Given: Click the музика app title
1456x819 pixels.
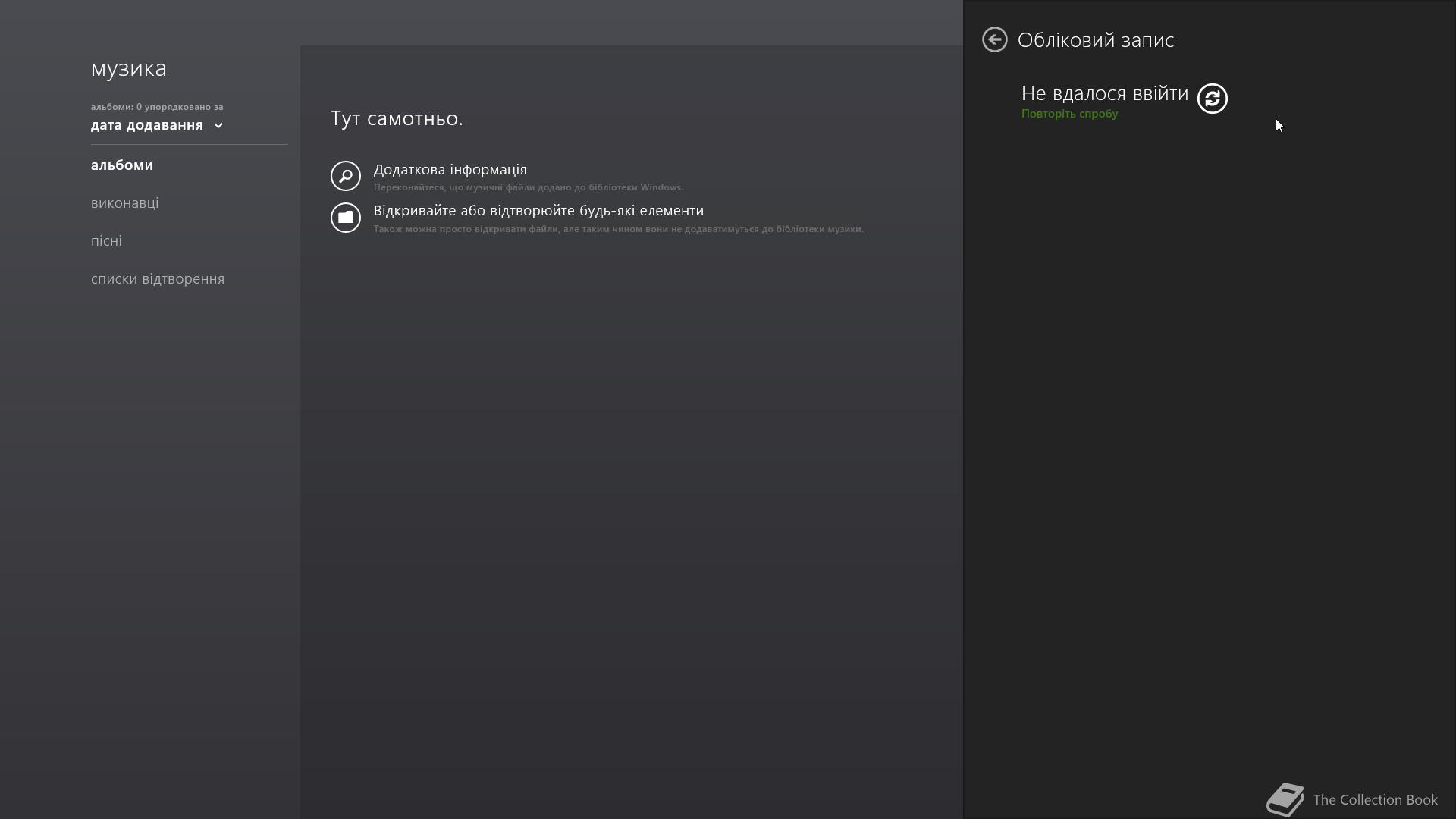Looking at the screenshot, I should coord(128,68).
